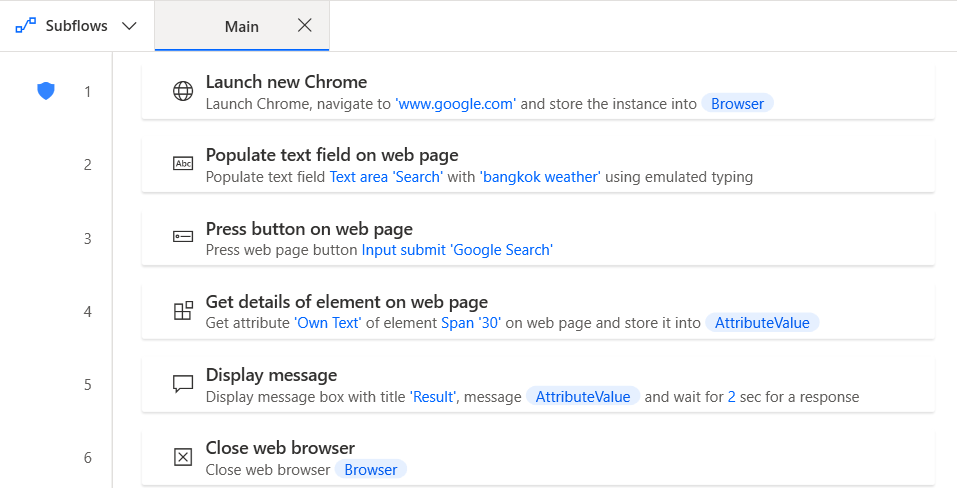This screenshot has width=957, height=488.
Task: Select the AttributeValue variable in step 4
Action: click(x=762, y=323)
